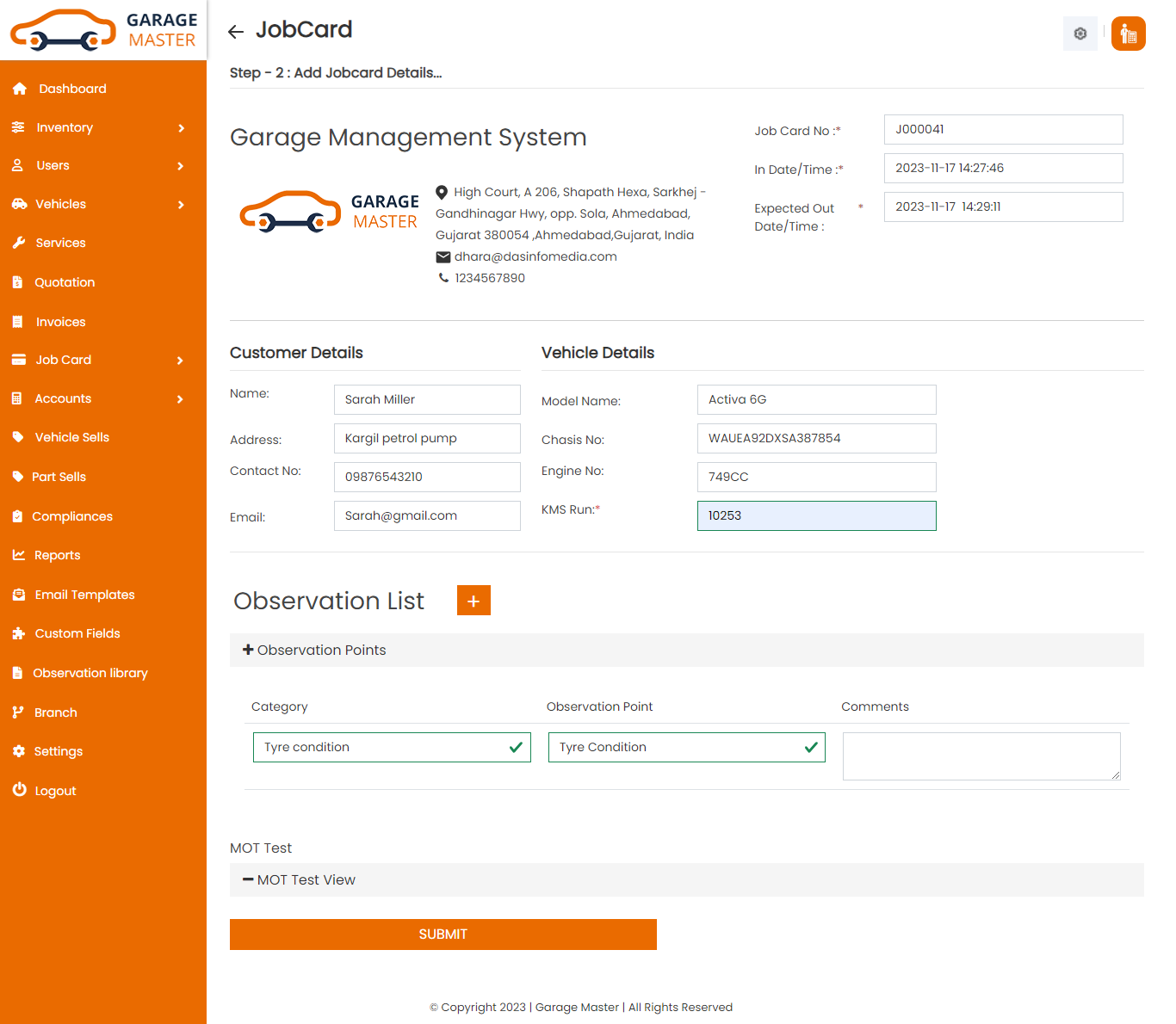Image resolution: width=1176 pixels, height=1024 pixels.
Task: Click the In Date/Time field
Action: click(1004, 168)
